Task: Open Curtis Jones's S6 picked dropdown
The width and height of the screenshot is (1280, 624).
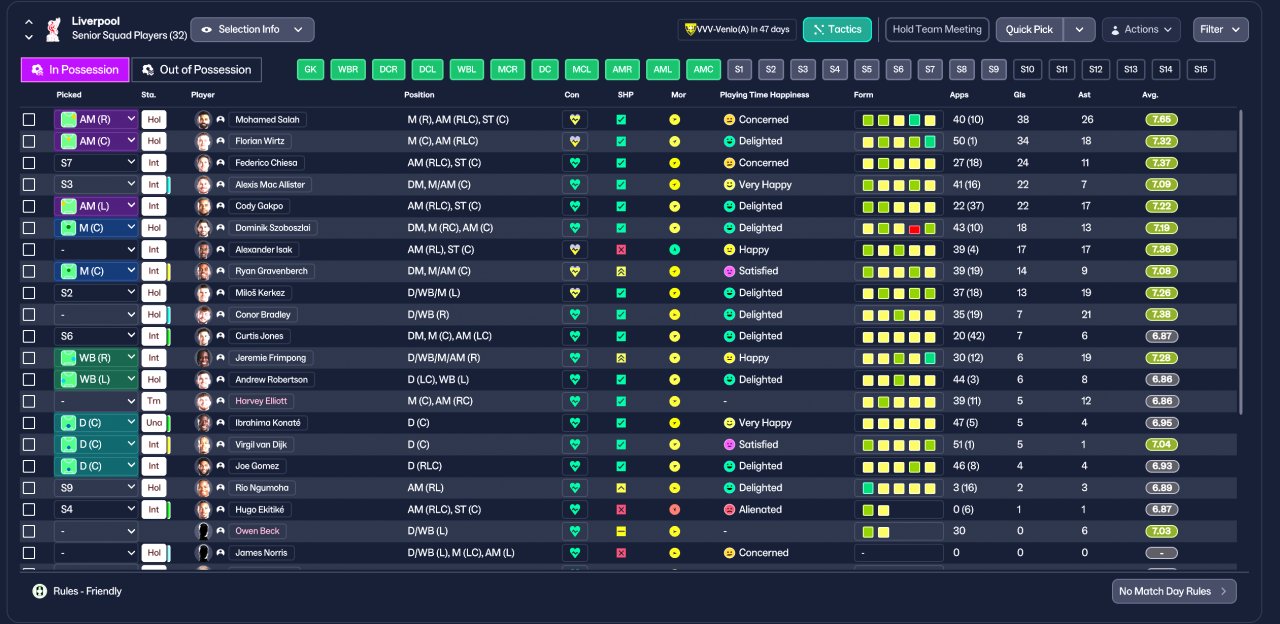Action: click(96, 336)
